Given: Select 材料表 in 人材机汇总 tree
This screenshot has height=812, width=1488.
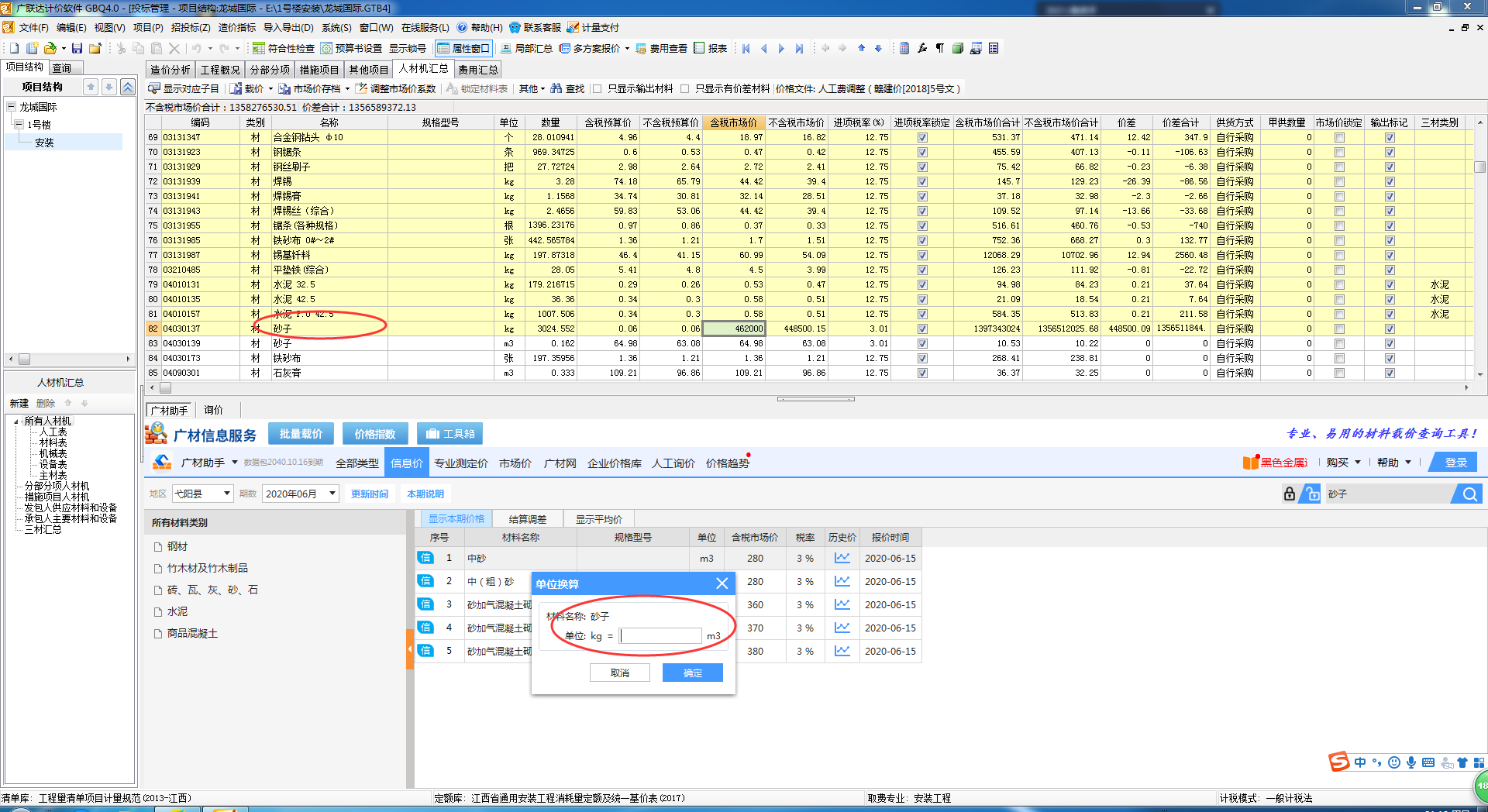Looking at the screenshot, I should [53, 442].
